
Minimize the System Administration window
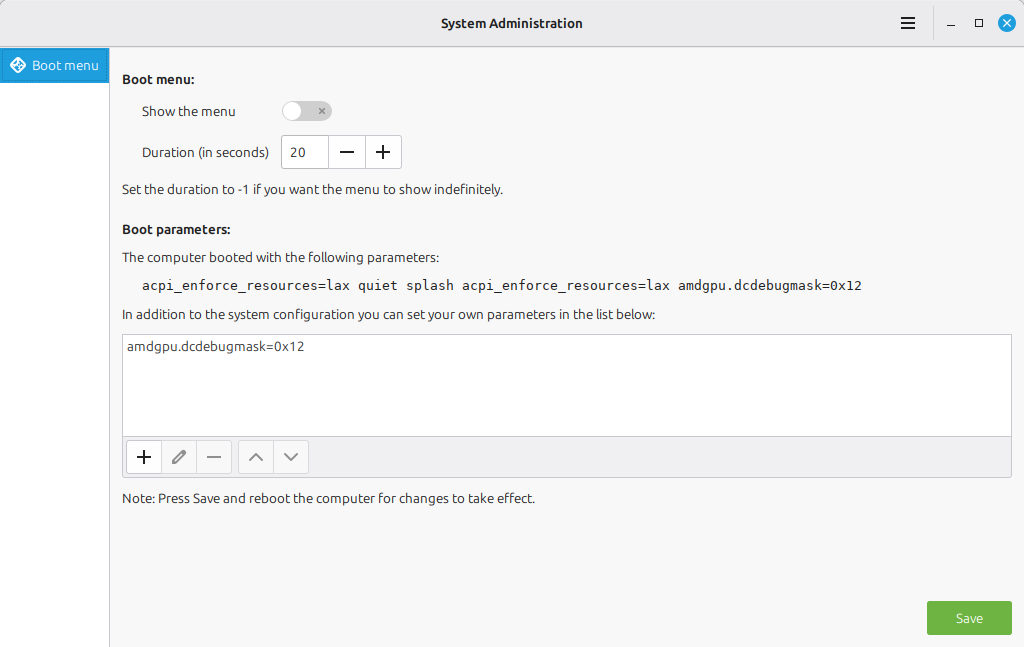pos(951,23)
